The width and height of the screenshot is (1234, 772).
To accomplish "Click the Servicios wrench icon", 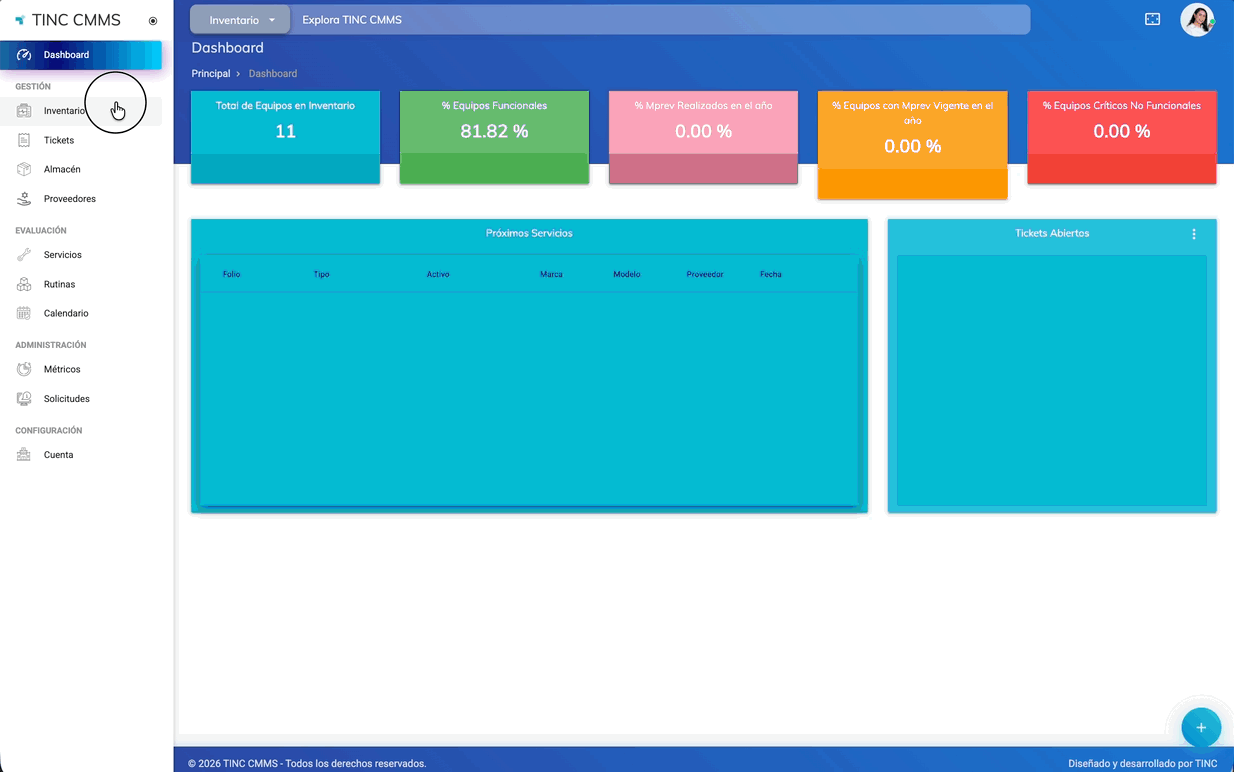I will (x=24, y=255).
